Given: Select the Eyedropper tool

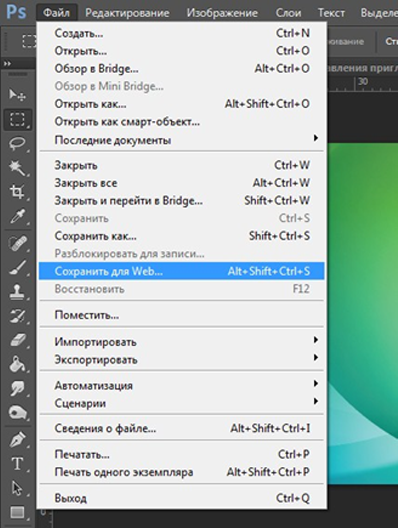Looking at the screenshot, I should pos(17,217).
